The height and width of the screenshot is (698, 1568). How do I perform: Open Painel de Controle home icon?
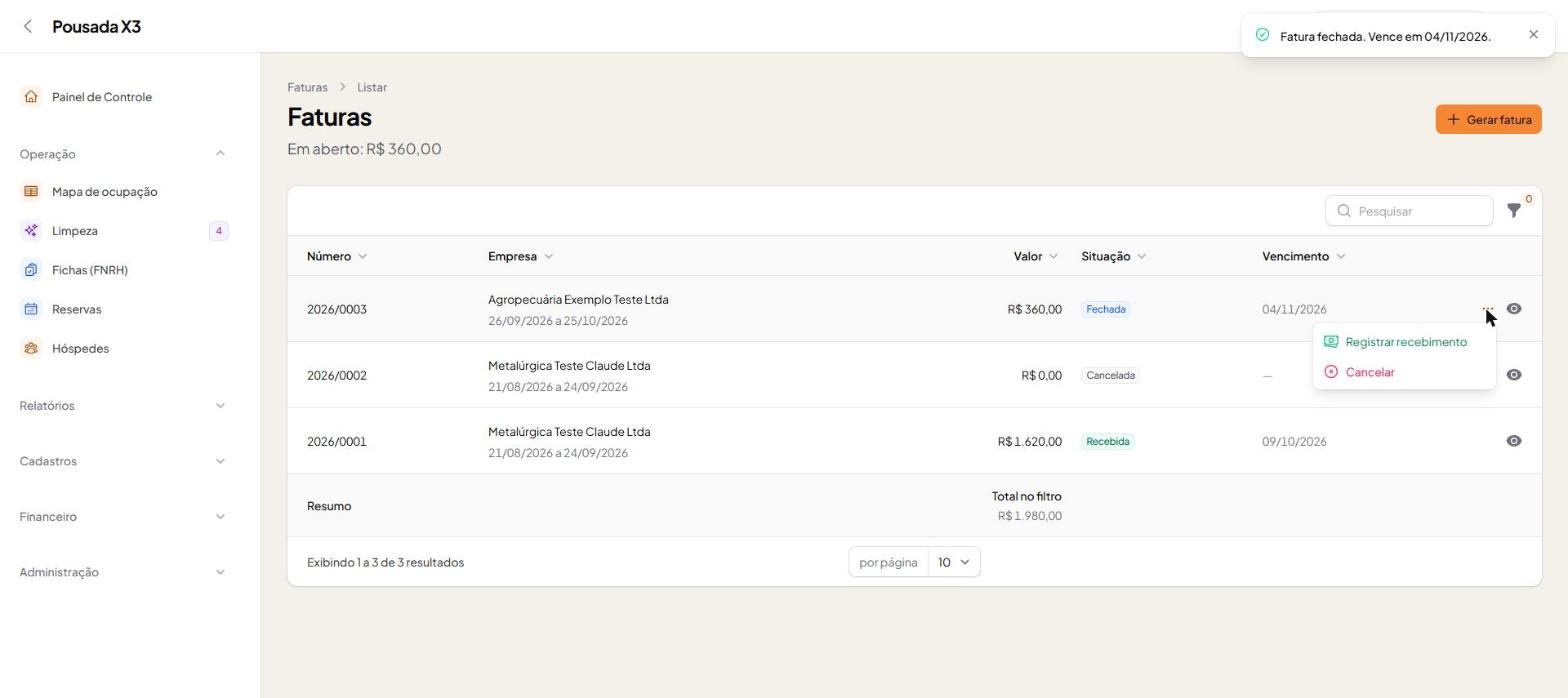pyautogui.click(x=31, y=97)
